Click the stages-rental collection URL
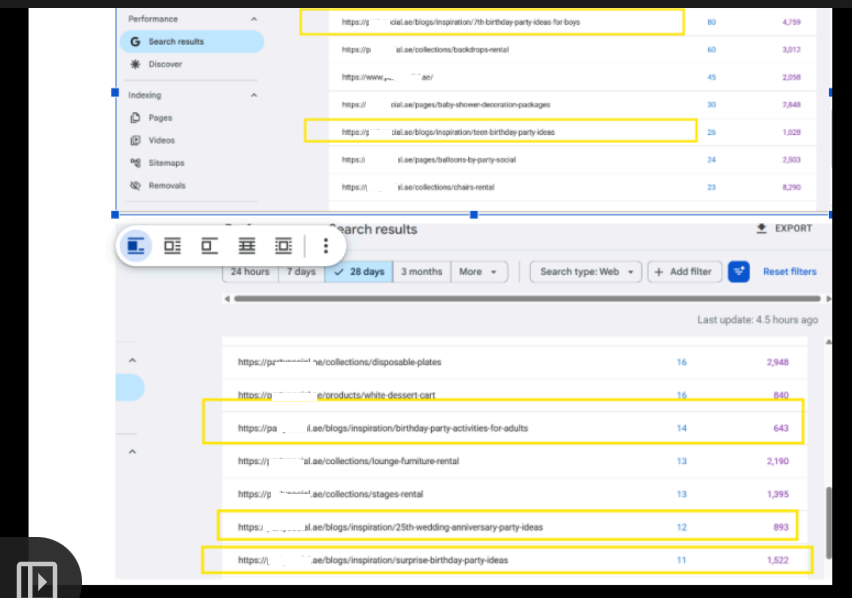The width and height of the screenshot is (852, 598). tap(330, 494)
